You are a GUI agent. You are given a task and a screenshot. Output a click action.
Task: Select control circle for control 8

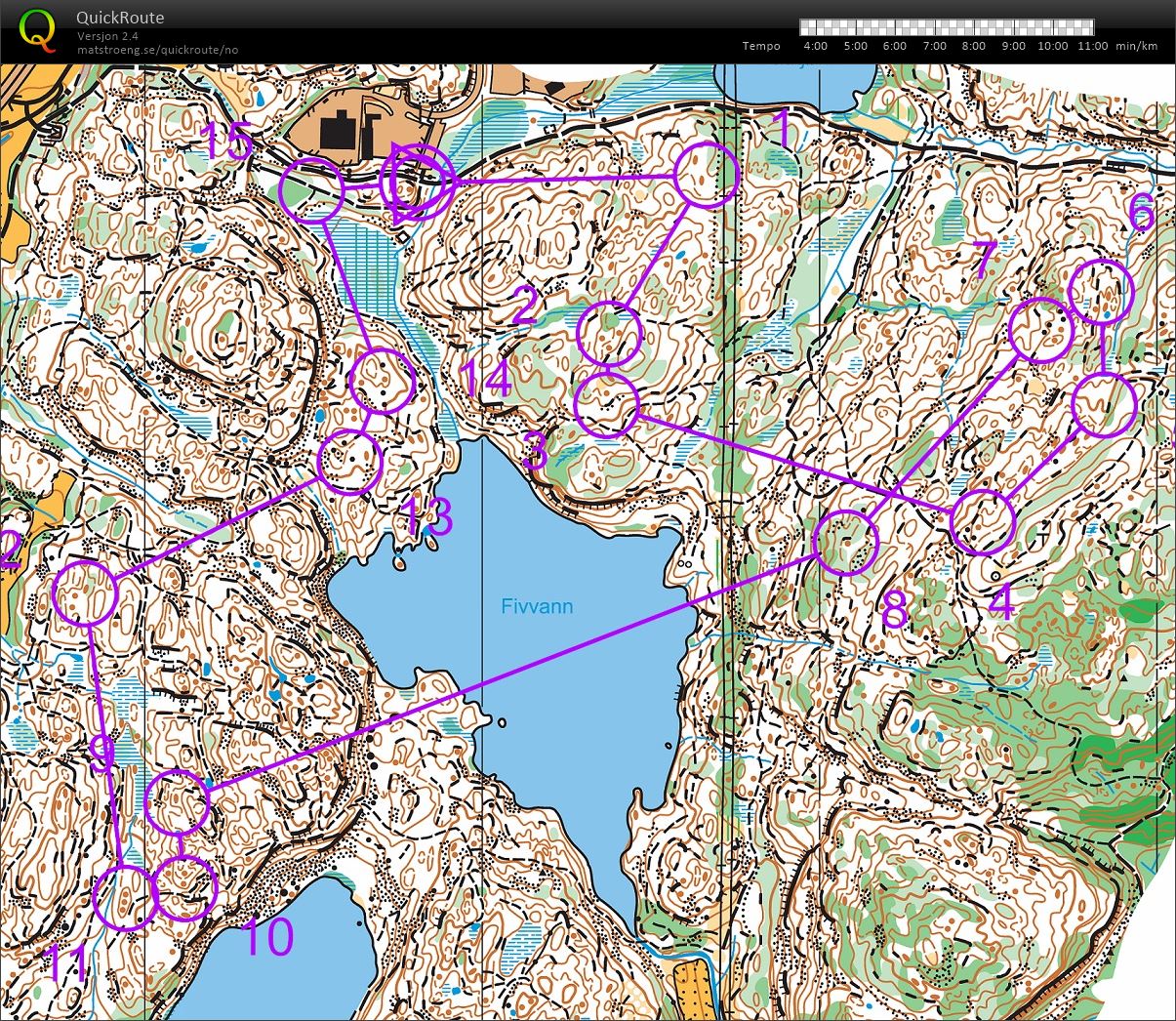tap(845, 542)
